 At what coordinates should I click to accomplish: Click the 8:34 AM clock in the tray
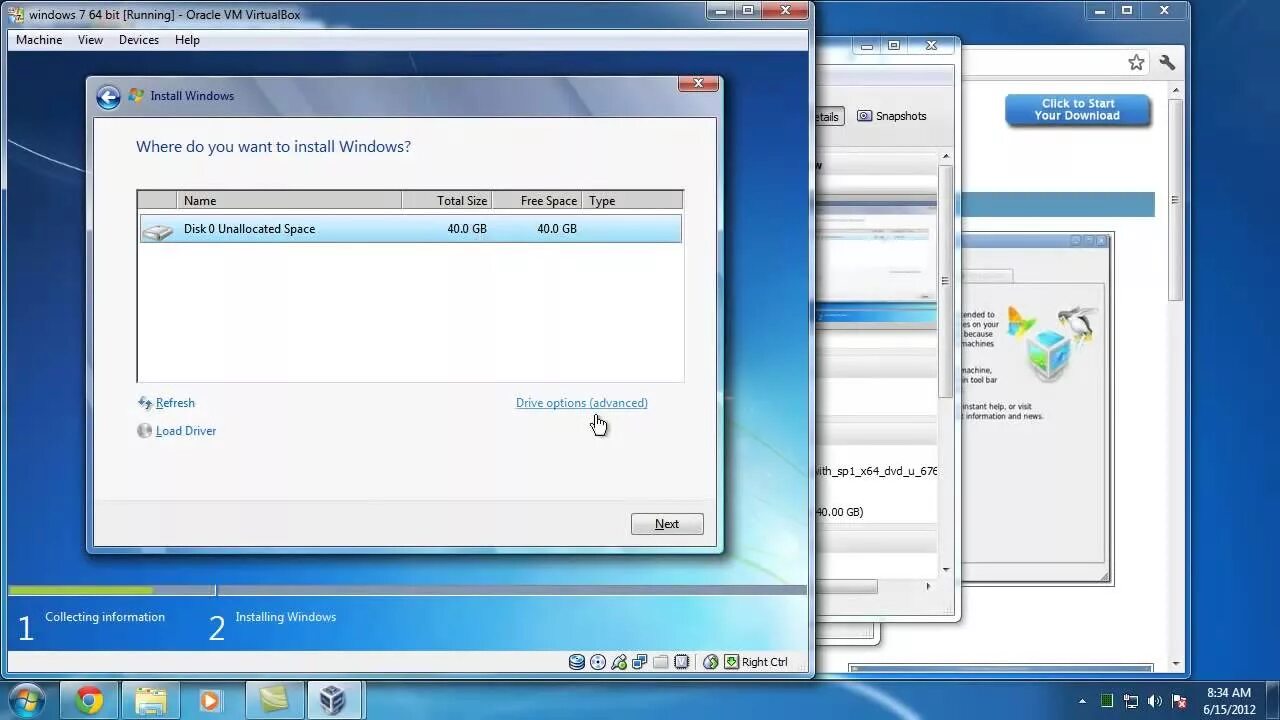(x=1229, y=693)
